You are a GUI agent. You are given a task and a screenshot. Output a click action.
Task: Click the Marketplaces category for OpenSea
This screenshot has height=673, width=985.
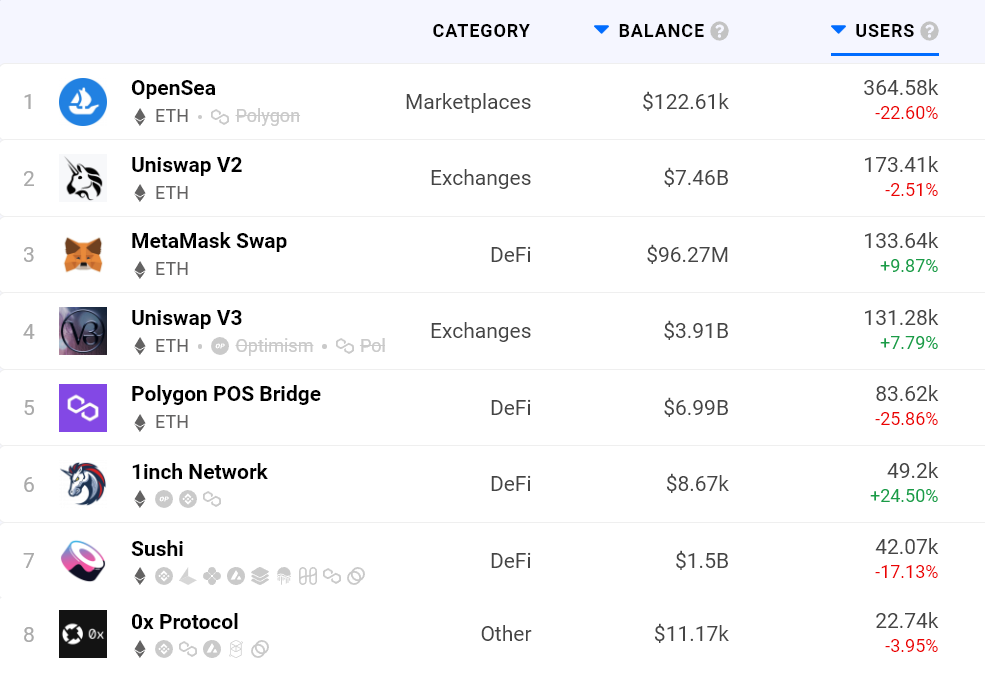click(468, 102)
